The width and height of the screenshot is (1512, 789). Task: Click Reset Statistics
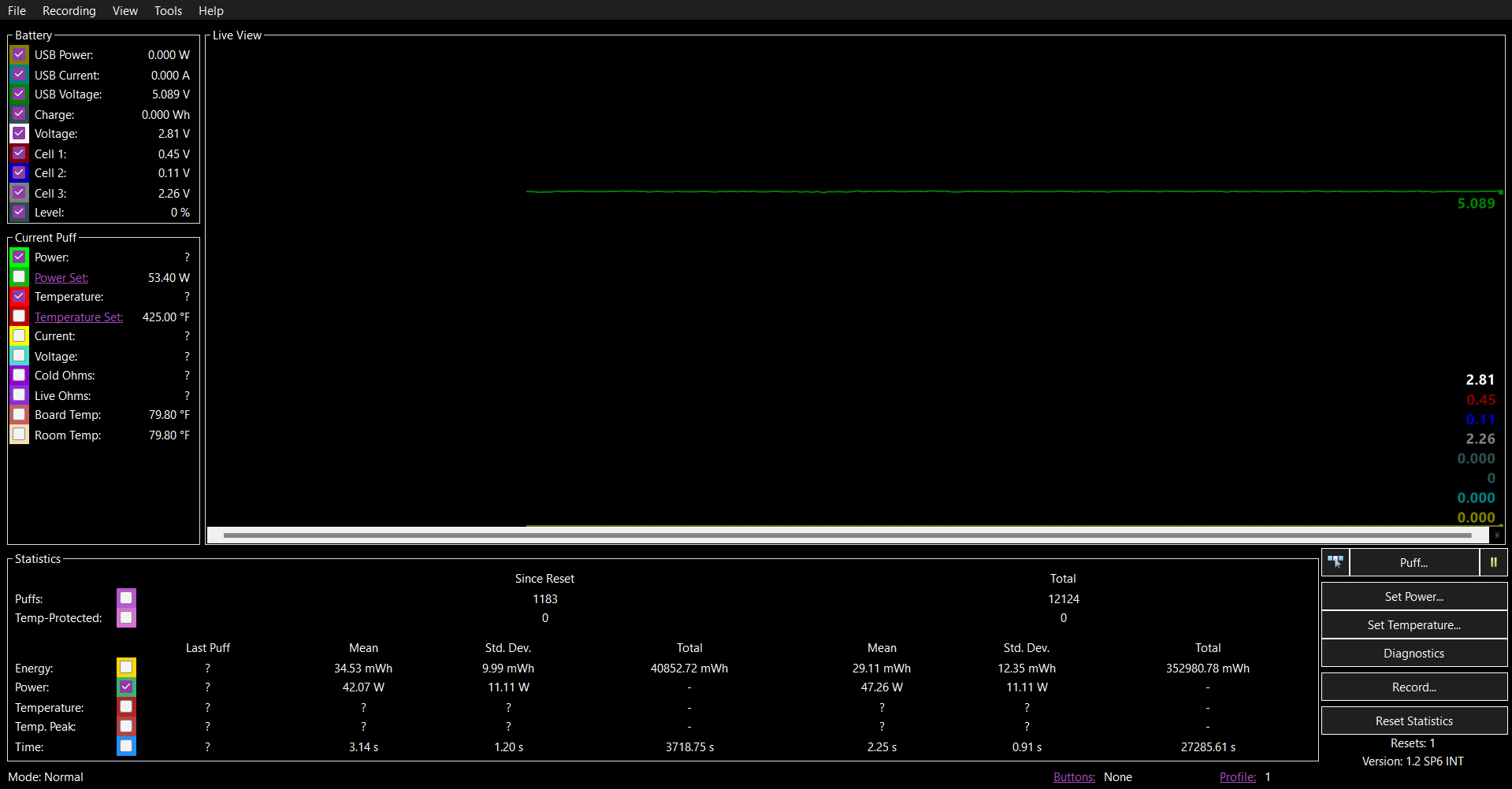coord(1414,721)
